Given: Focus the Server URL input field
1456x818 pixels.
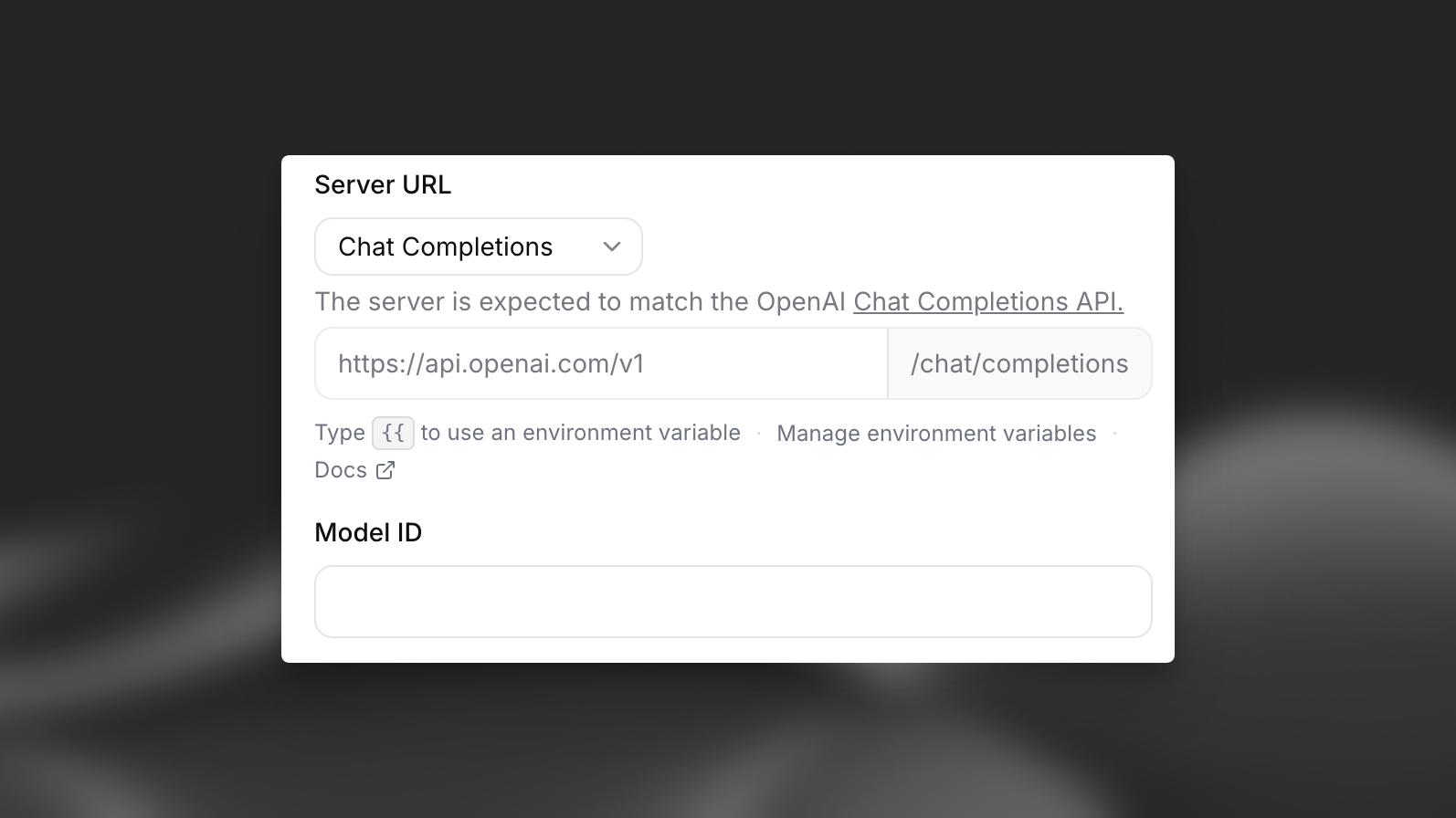Looking at the screenshot, I should coord(601,363).
